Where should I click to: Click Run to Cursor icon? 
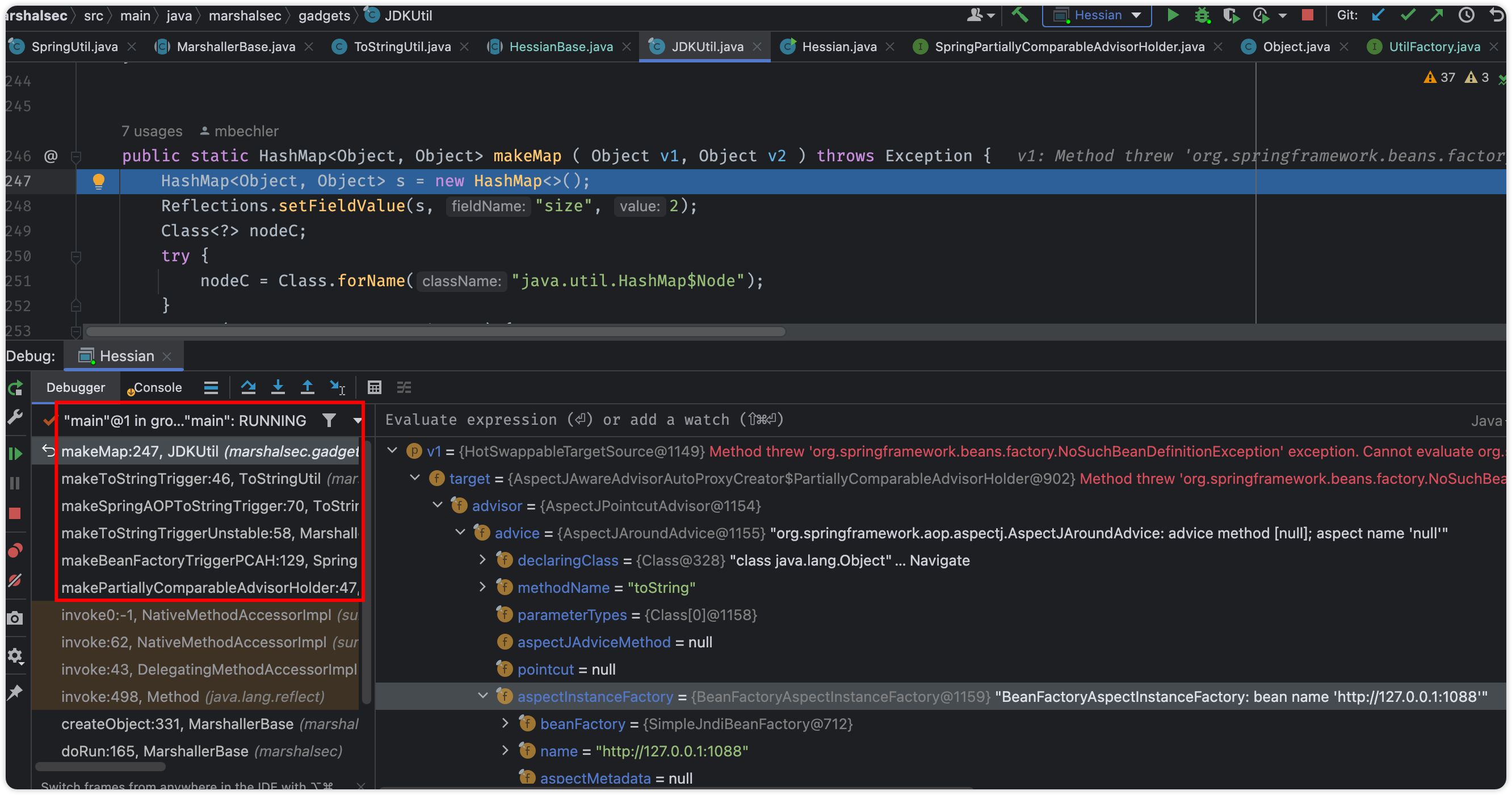pyautogui.click(x=338, y=387)
